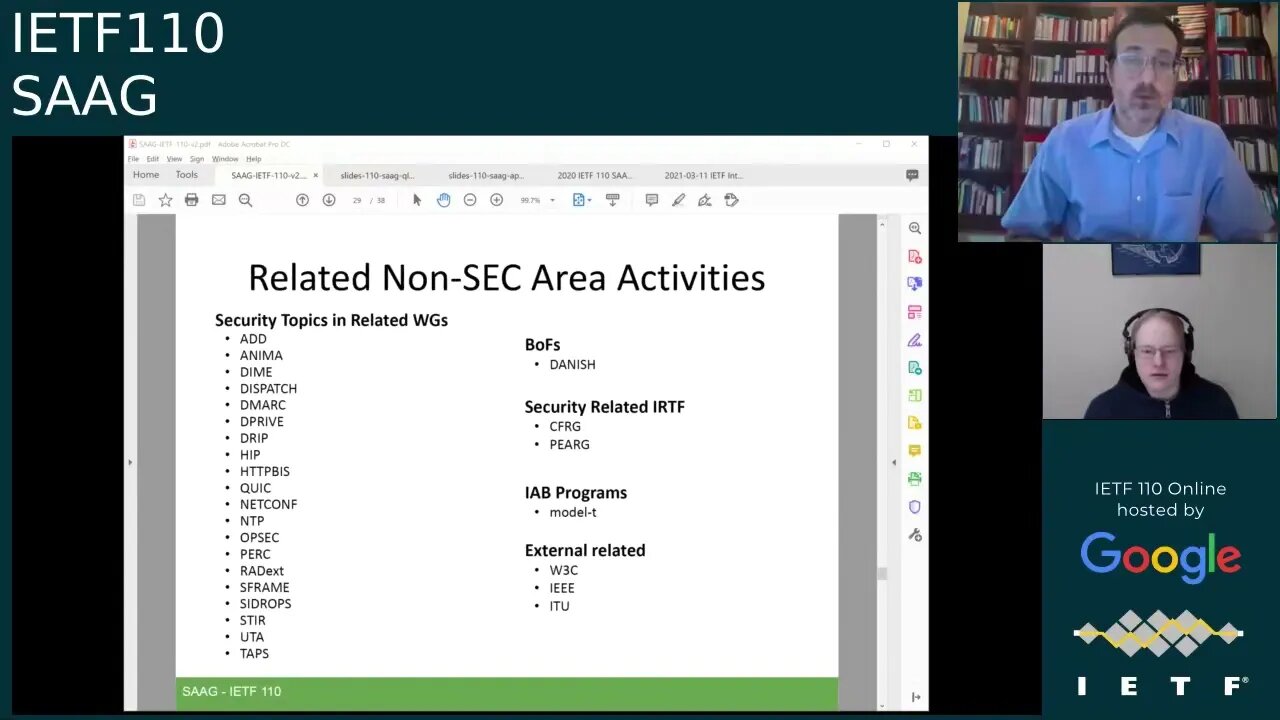This screenshot has width=1280, height=720.
Task: Click the page number field showing 29
Action: click(357, 200)
